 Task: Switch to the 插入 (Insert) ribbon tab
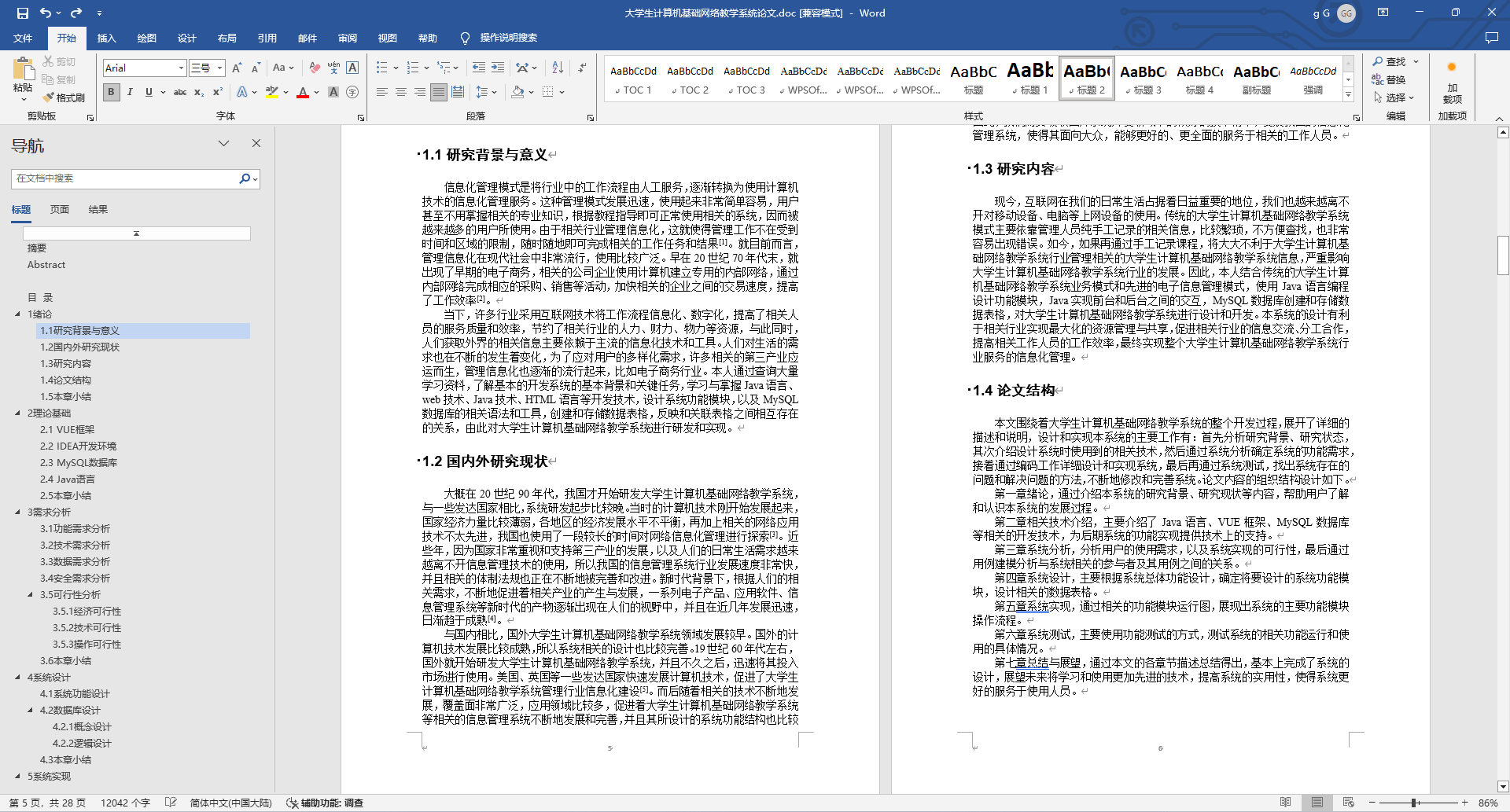[106, 38]
